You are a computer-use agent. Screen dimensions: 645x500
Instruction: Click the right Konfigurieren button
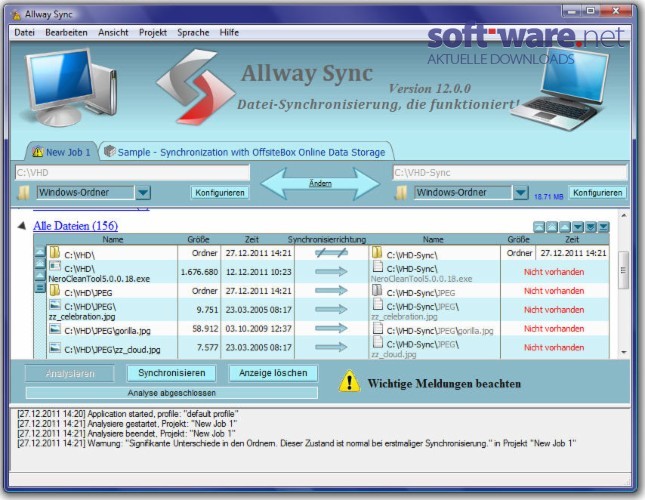(598, 192)
